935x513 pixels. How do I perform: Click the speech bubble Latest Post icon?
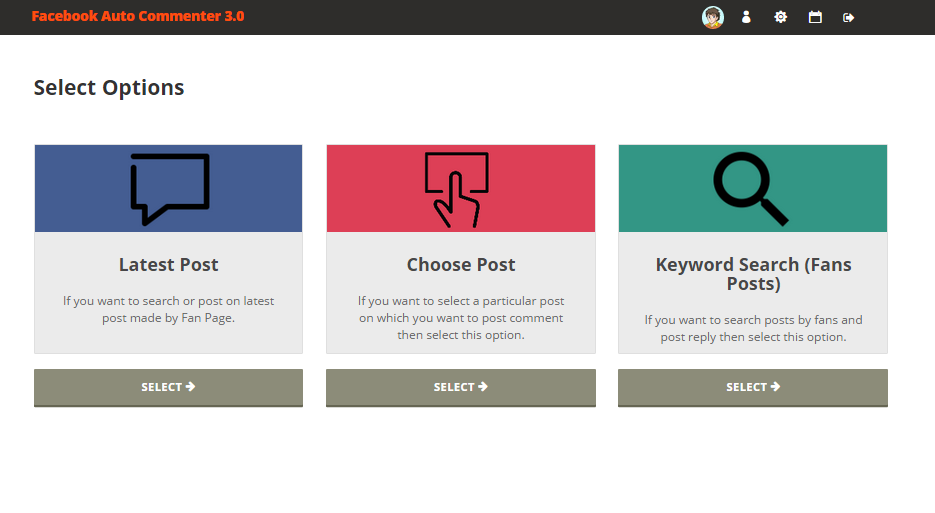coord(169,188)
